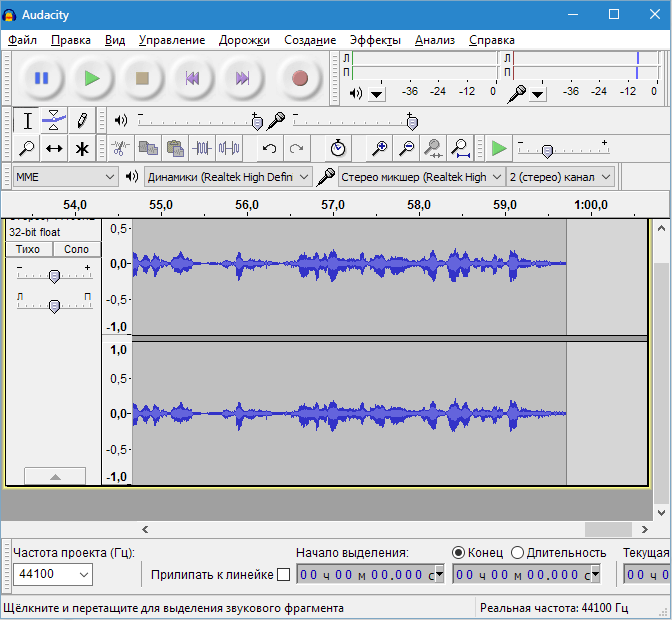Click the Undo arrow icon
Image resolution: width=672 pixels, height=620 pixels.
pyautogui.click(x=269, y=149)
